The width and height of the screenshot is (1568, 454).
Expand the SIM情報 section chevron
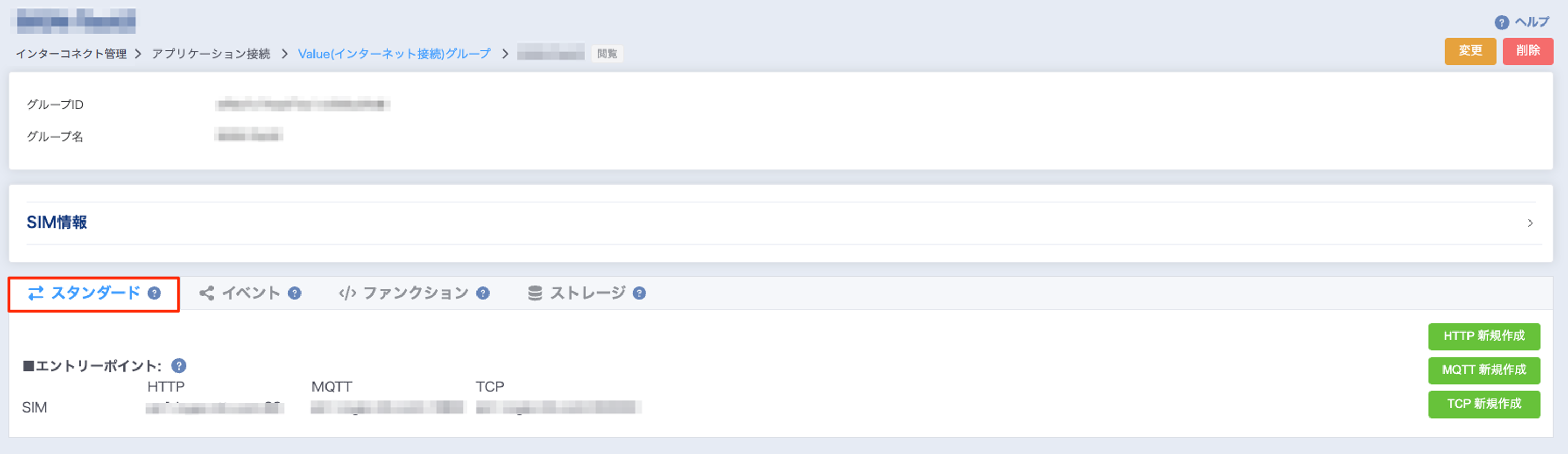(x=1529, y=223)
